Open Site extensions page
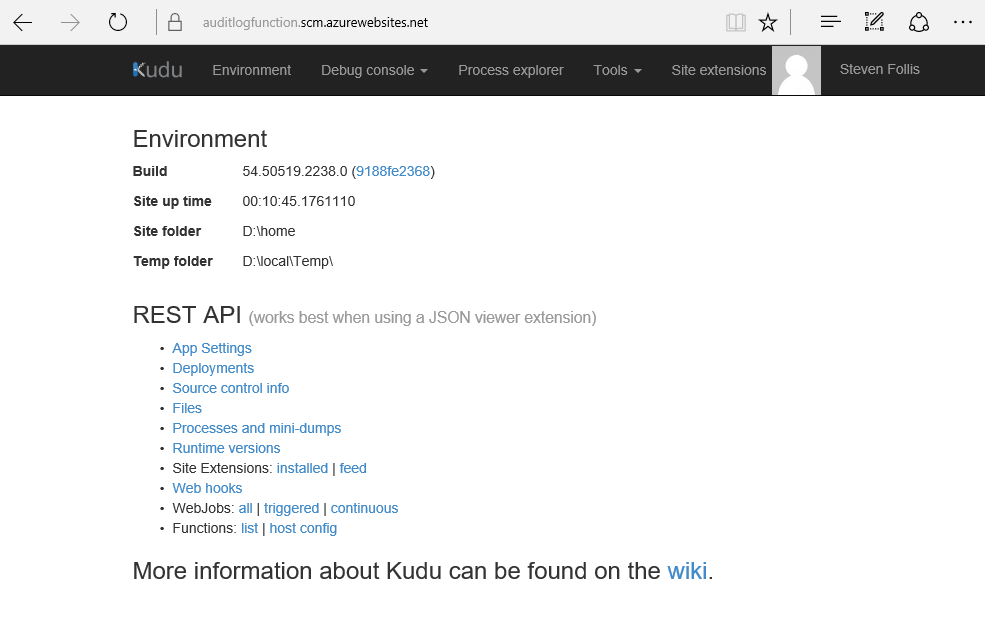Screen dimensions: 985x640 point(719,70)
